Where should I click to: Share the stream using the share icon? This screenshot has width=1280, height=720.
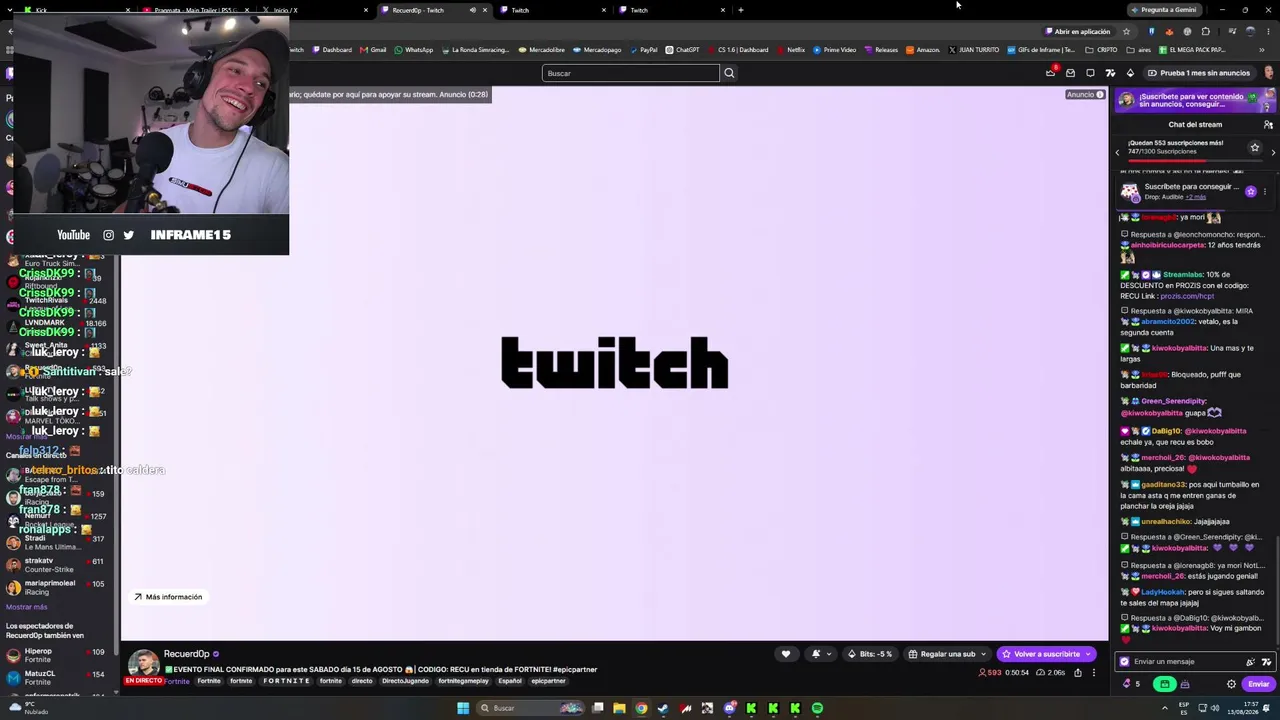(1078, 672)
